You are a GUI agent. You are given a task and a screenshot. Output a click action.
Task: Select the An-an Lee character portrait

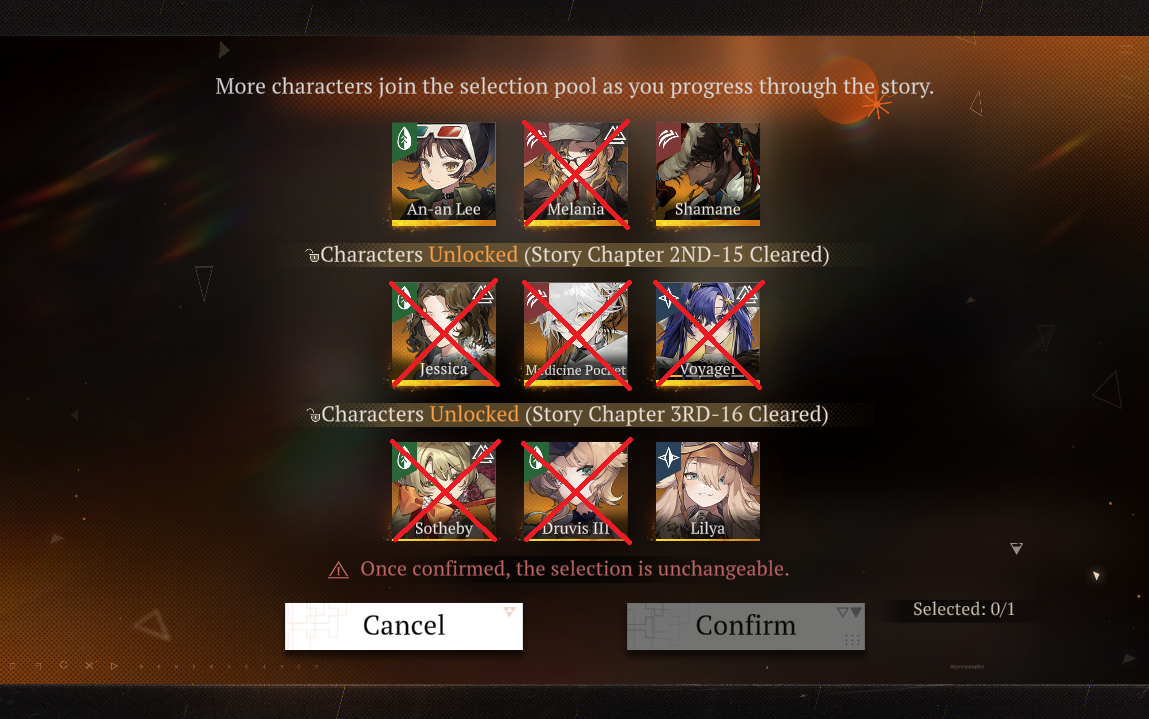pyautogui.click(x=443, y=174)
